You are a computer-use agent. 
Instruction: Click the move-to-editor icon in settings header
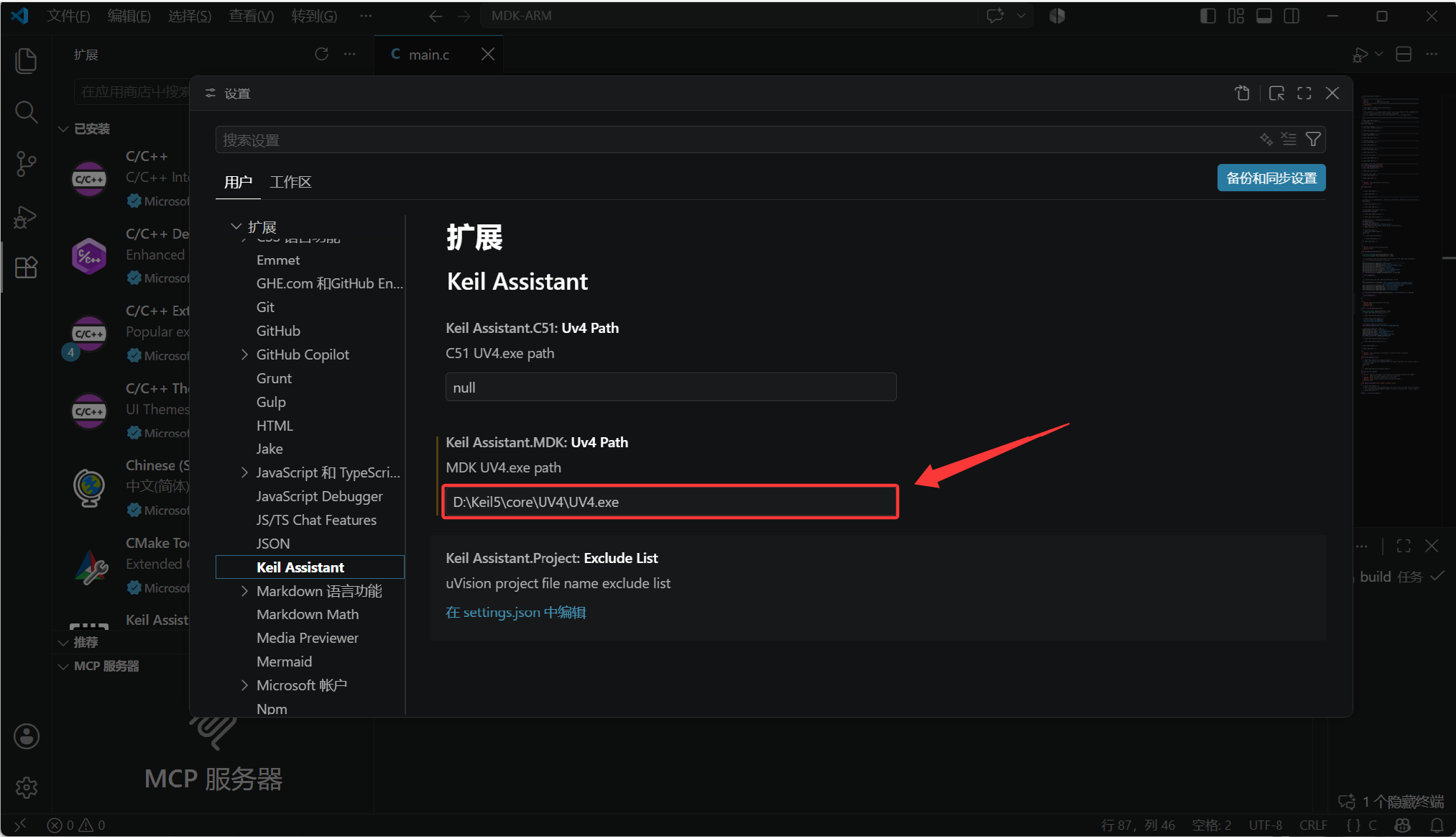1277,93
